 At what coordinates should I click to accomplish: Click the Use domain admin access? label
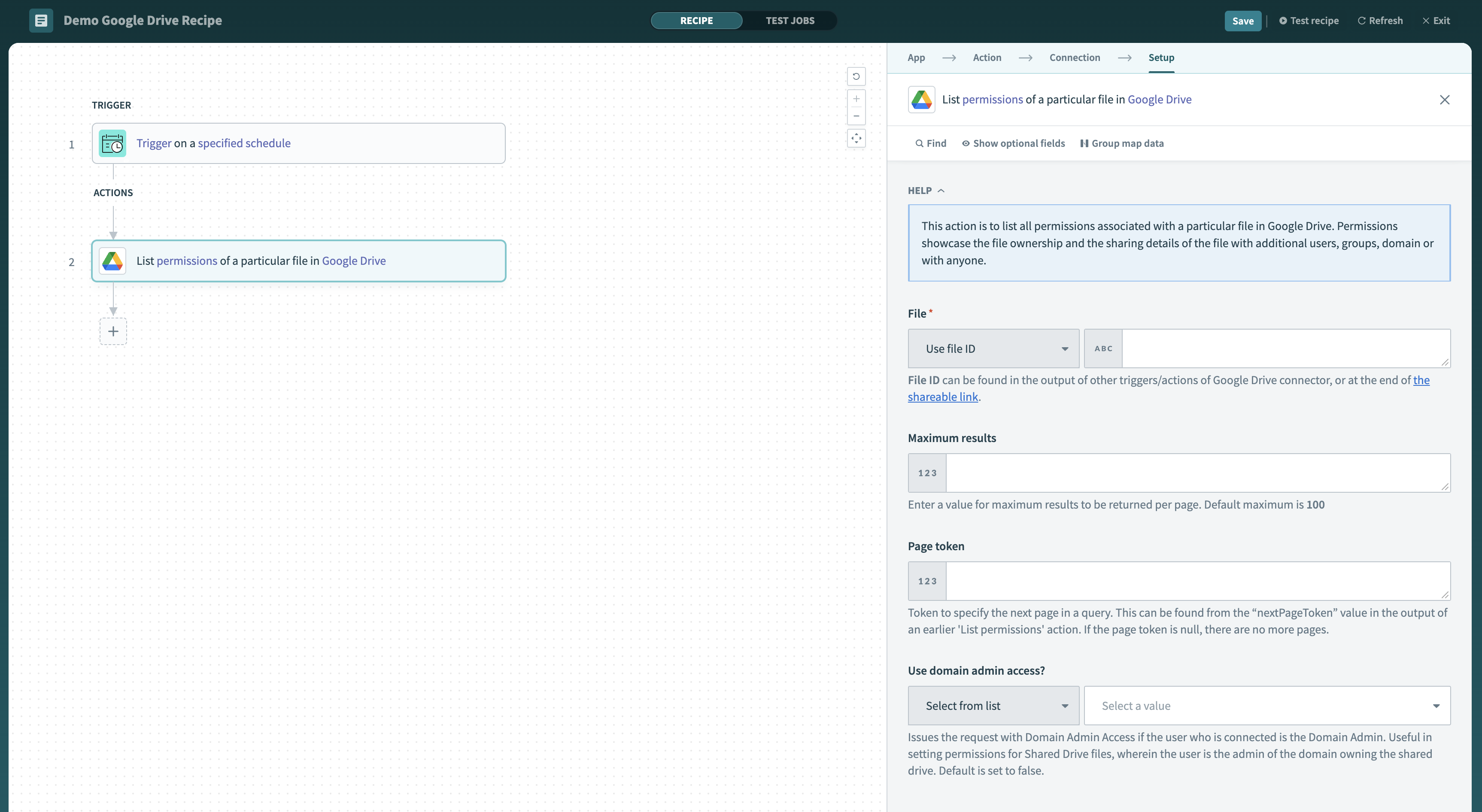[976, 670]
